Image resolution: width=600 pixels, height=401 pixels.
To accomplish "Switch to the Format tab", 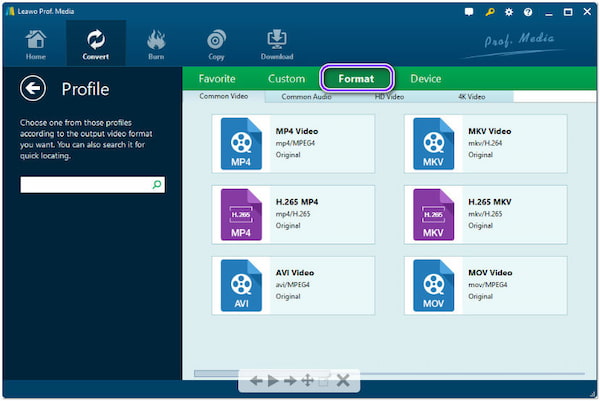I will [x=356, y=79].
